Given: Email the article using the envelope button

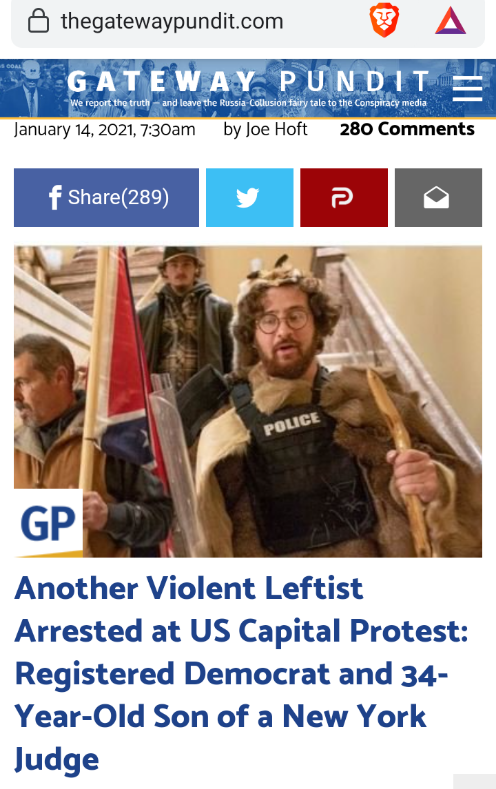Looking at the screenshot, I should (x=438, y=197).
